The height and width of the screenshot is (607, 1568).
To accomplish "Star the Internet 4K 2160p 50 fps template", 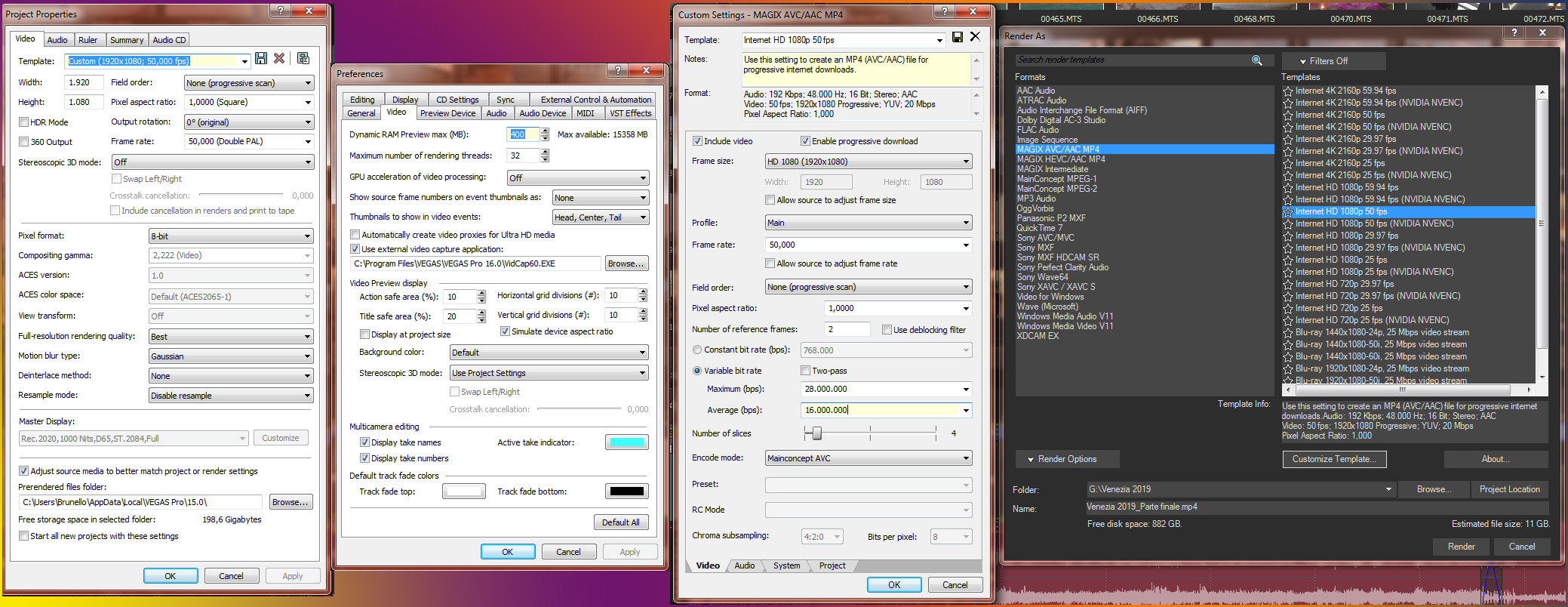I will pos(1288,115).
